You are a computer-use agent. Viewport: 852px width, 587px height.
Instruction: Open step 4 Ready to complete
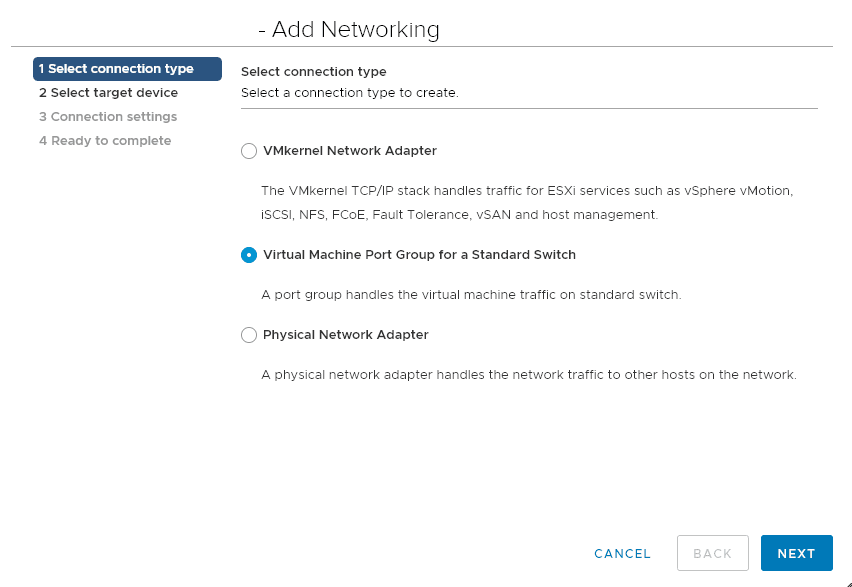(x=105, y=141)
